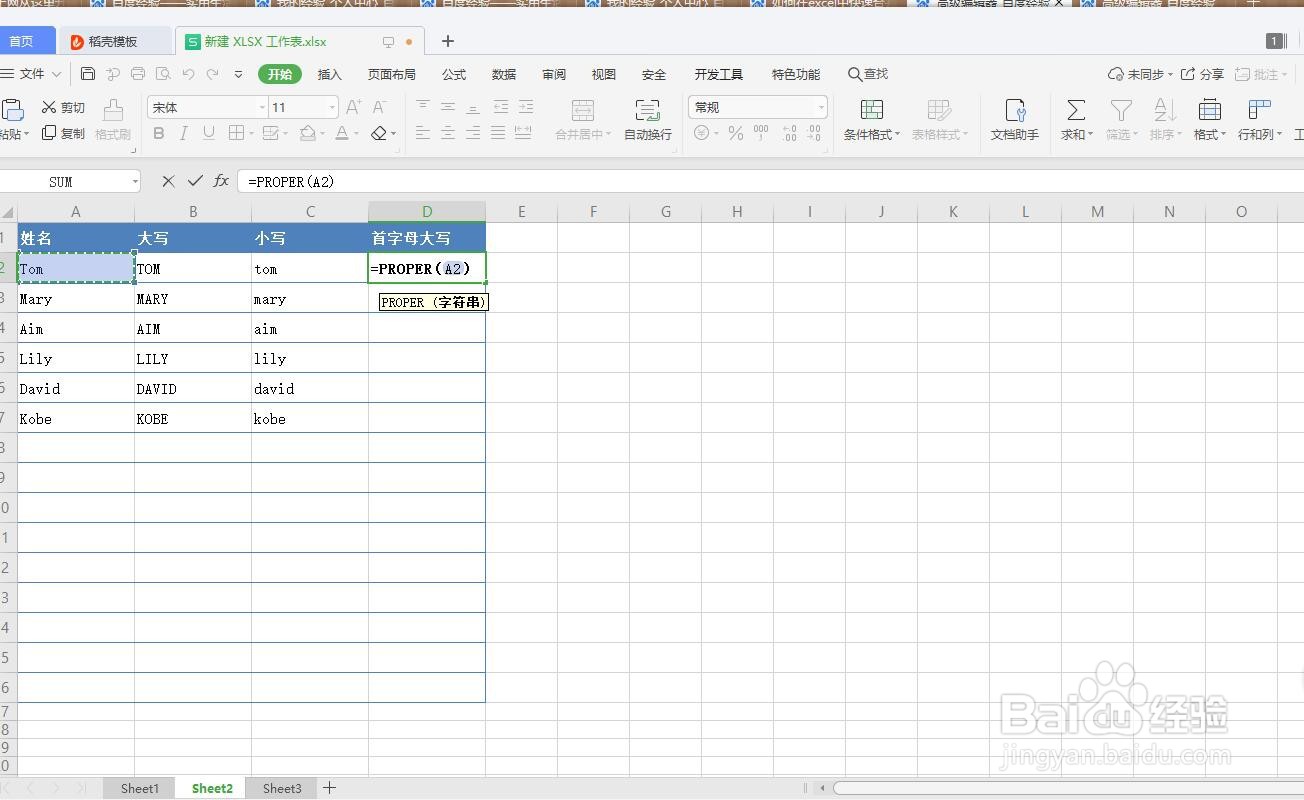Click the Format Painter (格式刷) brush
1304x800 pixels.
[x=113, y=120]
